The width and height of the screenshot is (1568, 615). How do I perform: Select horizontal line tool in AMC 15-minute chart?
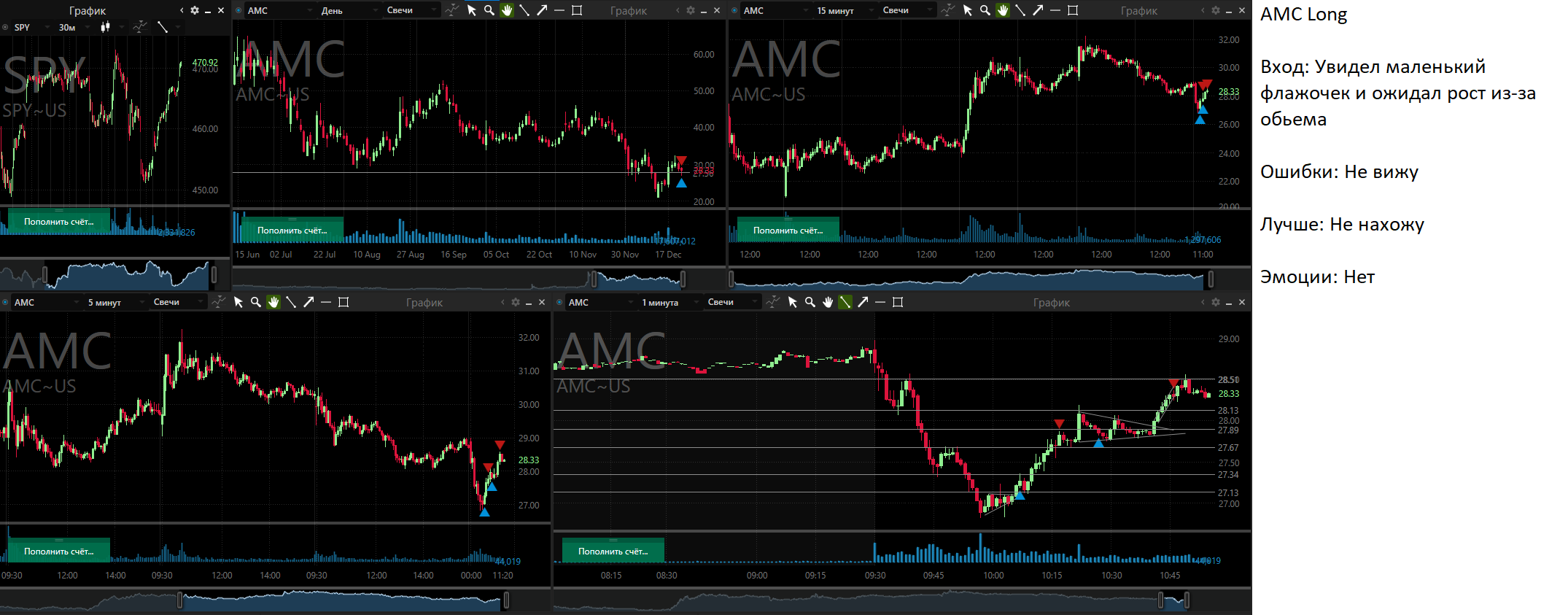click(x=1055, y=10)
